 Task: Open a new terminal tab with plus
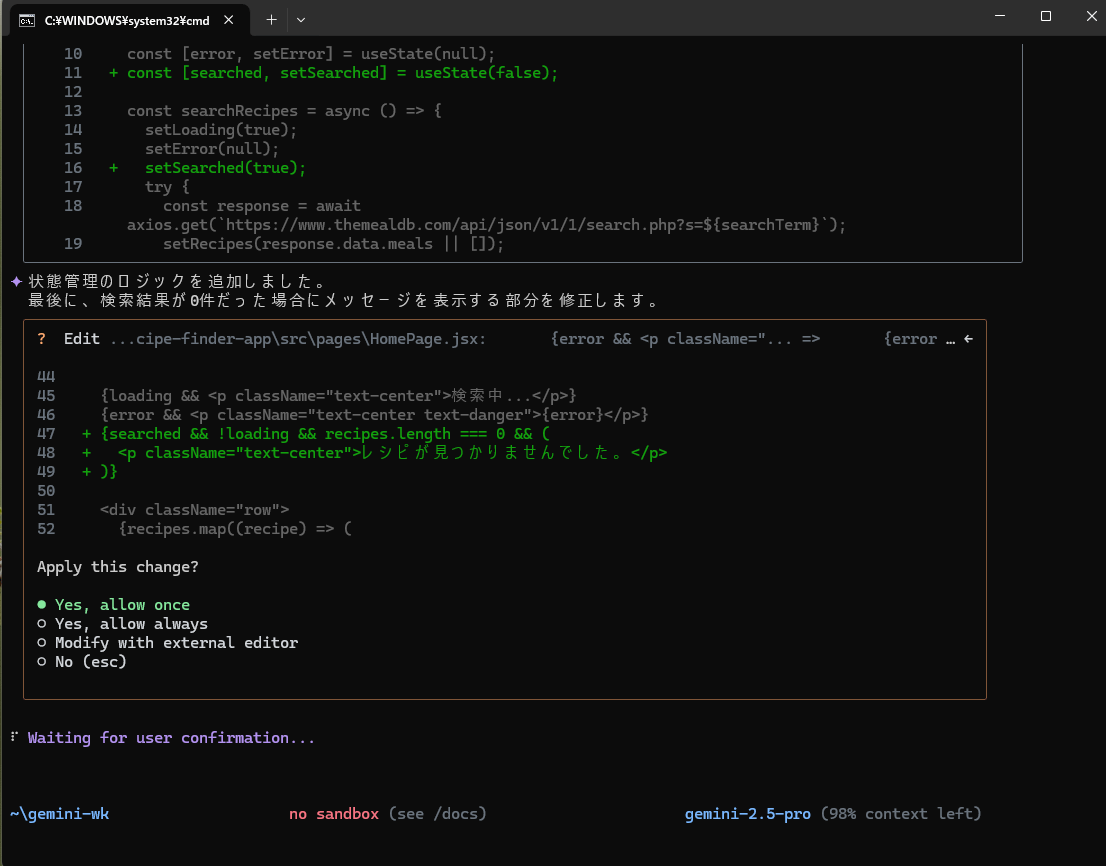coord(271,19)
